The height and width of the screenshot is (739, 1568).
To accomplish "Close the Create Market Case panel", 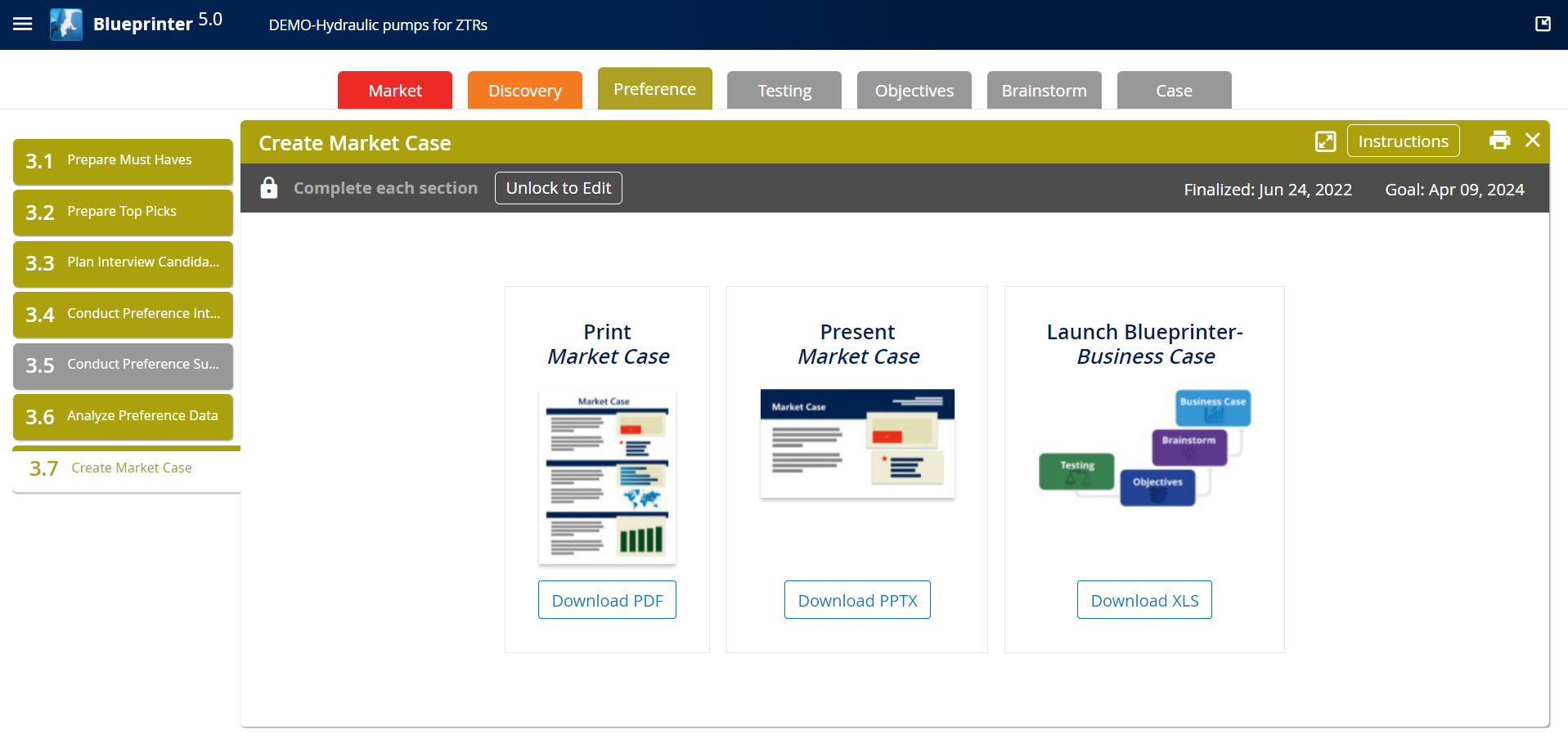I will (x=1533, y=141).
